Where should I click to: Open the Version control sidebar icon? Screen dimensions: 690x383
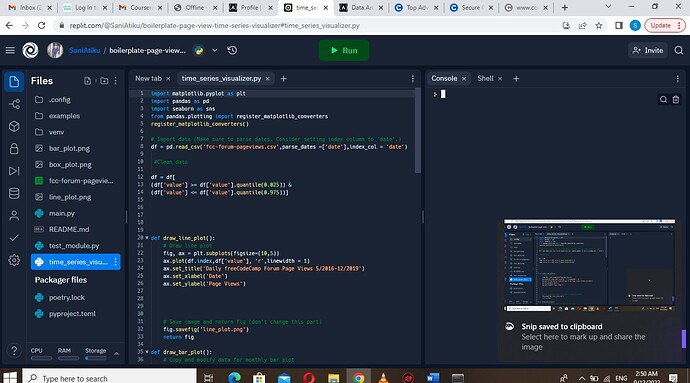[x=14, y=104]
